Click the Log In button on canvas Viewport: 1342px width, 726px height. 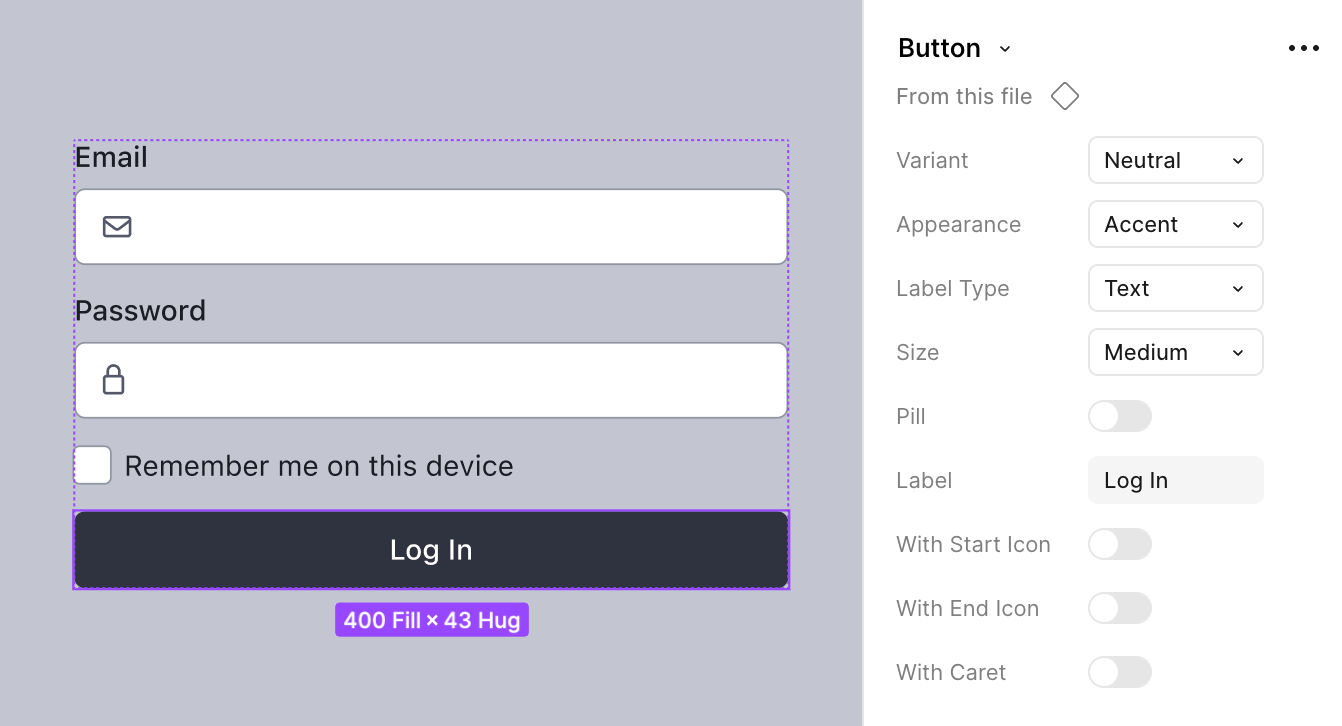[x=431, y=550]
